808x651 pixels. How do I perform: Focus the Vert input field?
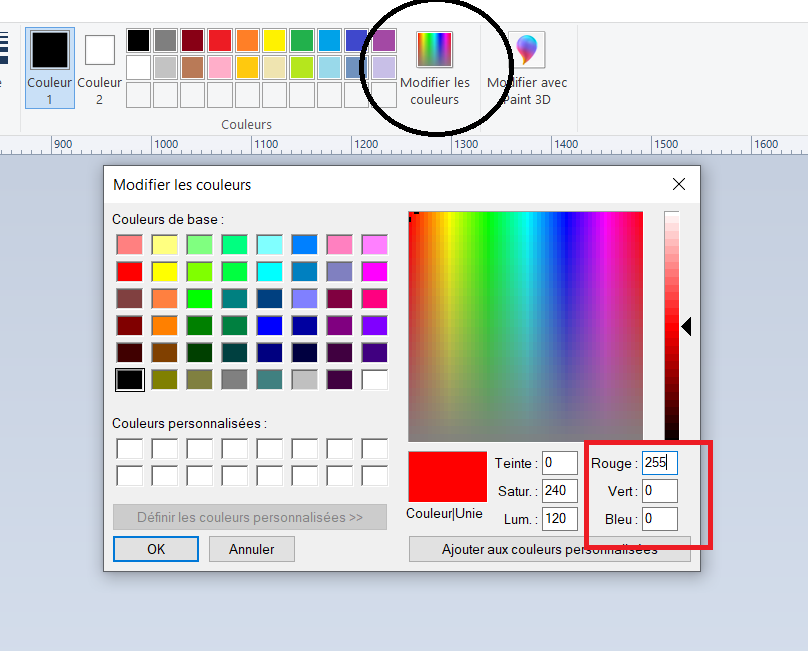[x=660, y=491]
